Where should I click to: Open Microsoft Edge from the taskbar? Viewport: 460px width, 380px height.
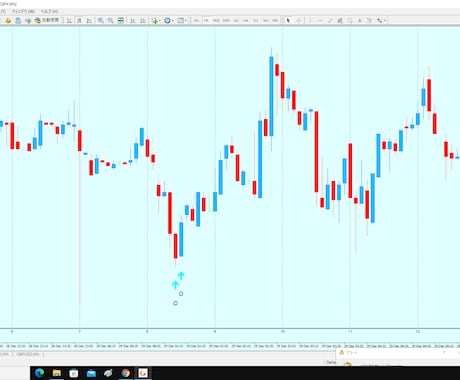pos(39,373)
